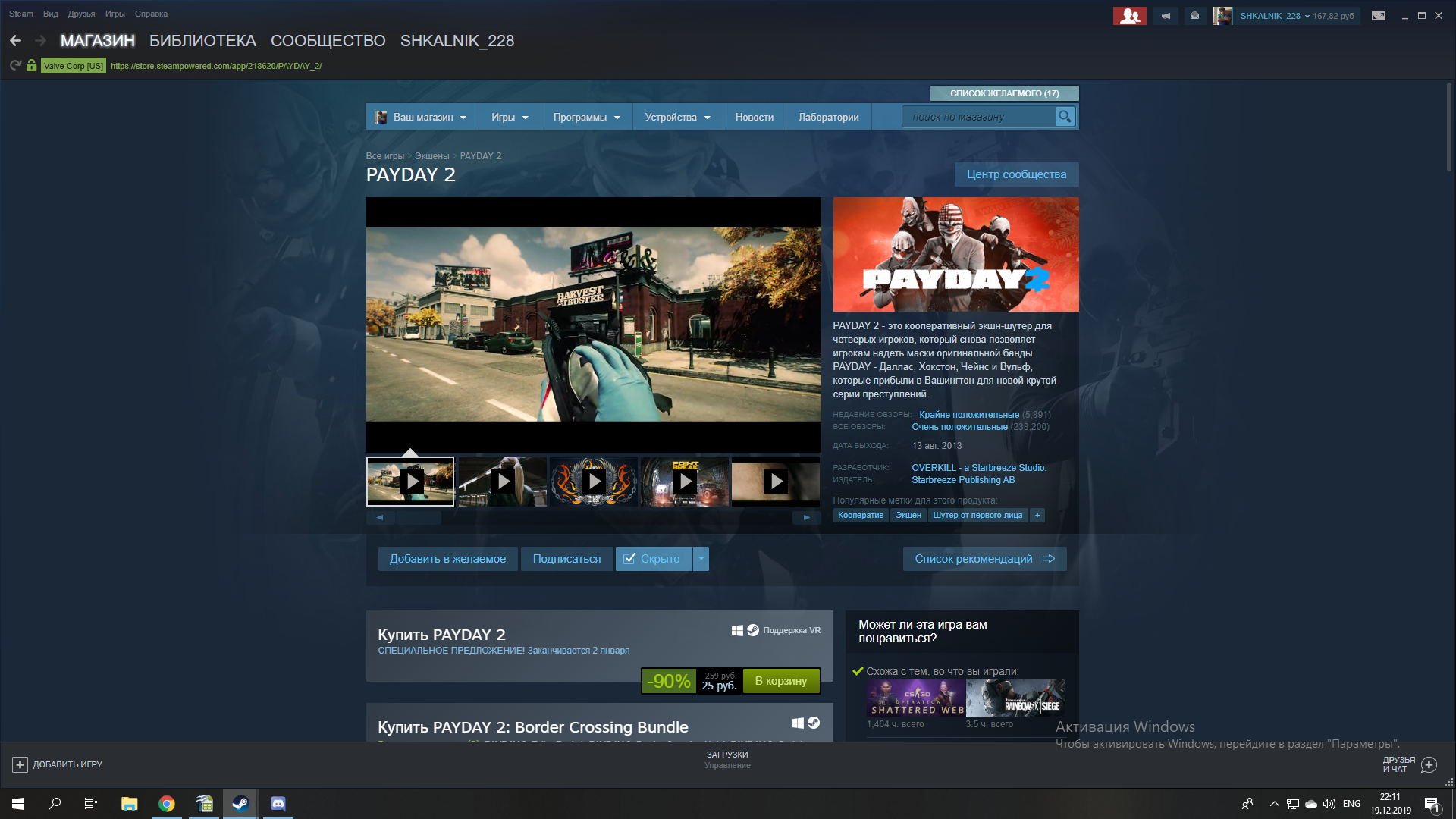This screenshot has width=1456, height=819.
Task: Open the Starbreeze Publishing AB link
Action: 963,480
